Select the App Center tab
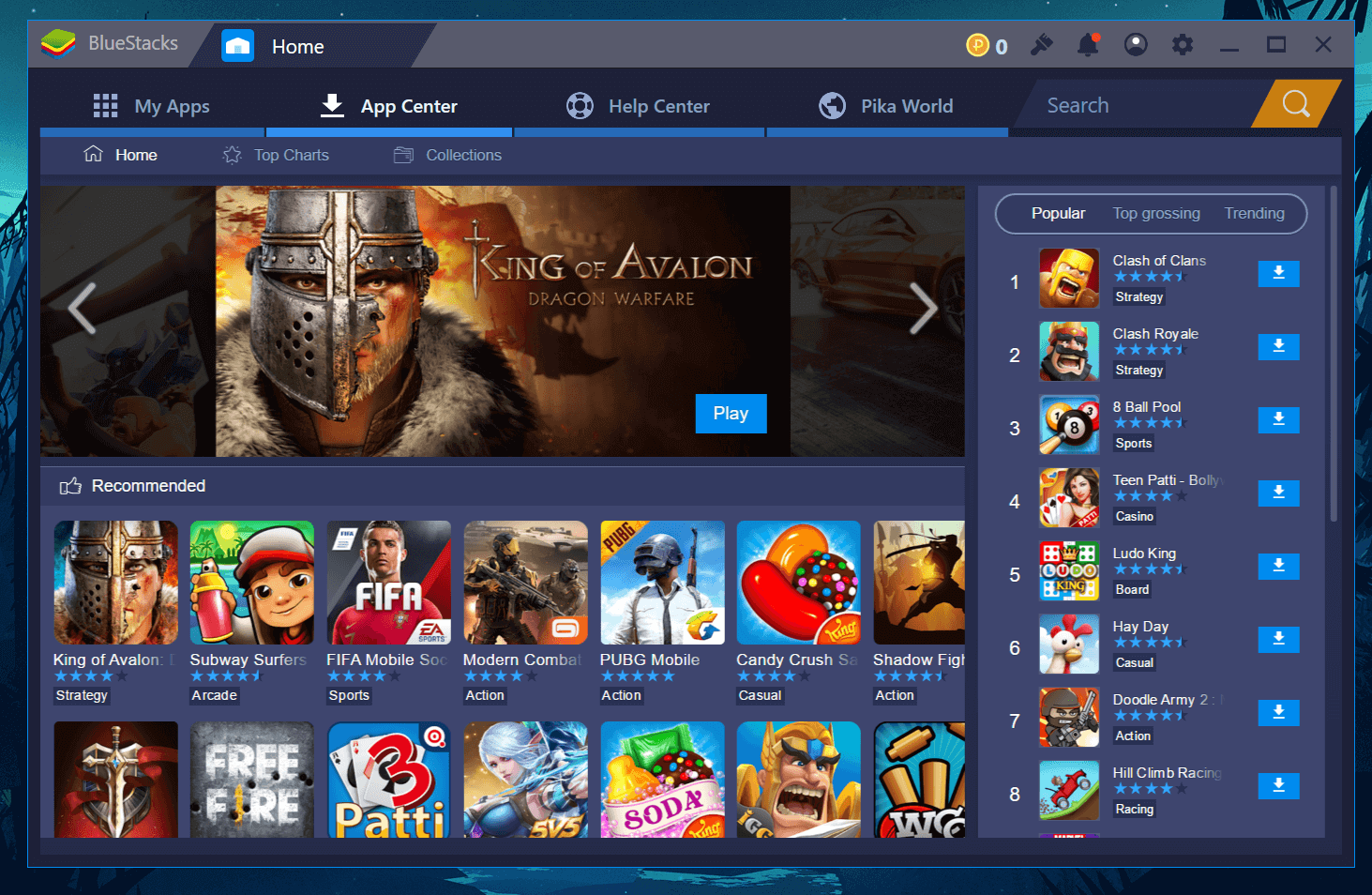Screen dimensions: 1372x895 (x=389, y=106)
